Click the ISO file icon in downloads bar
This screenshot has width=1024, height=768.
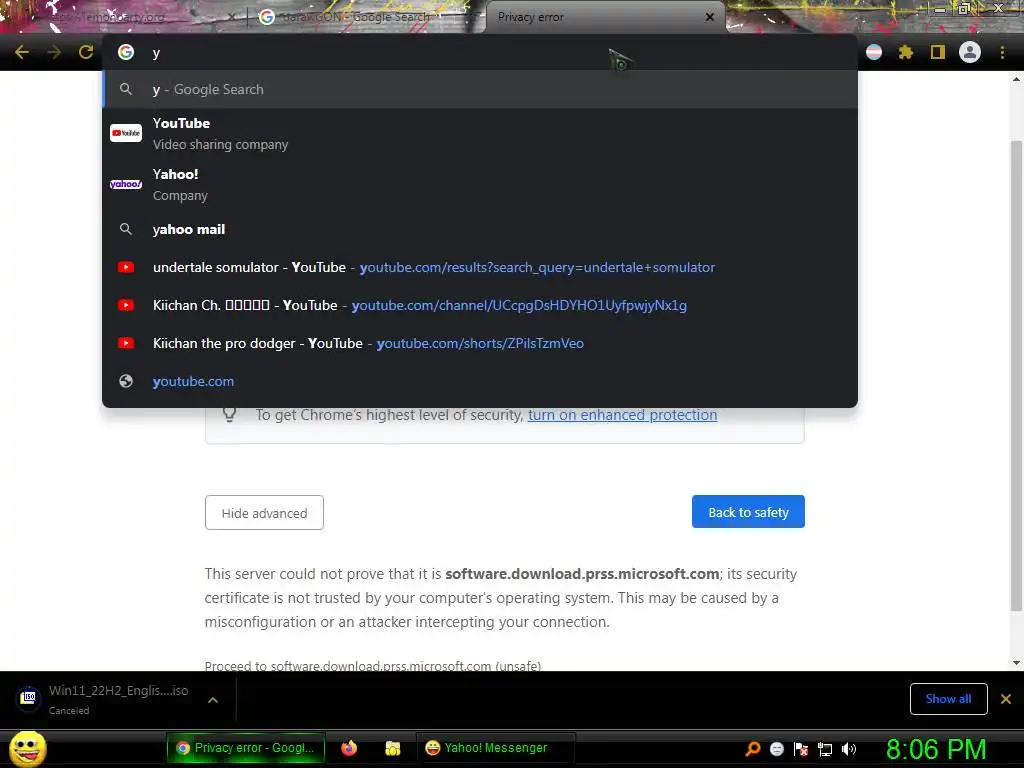(27, 697)
